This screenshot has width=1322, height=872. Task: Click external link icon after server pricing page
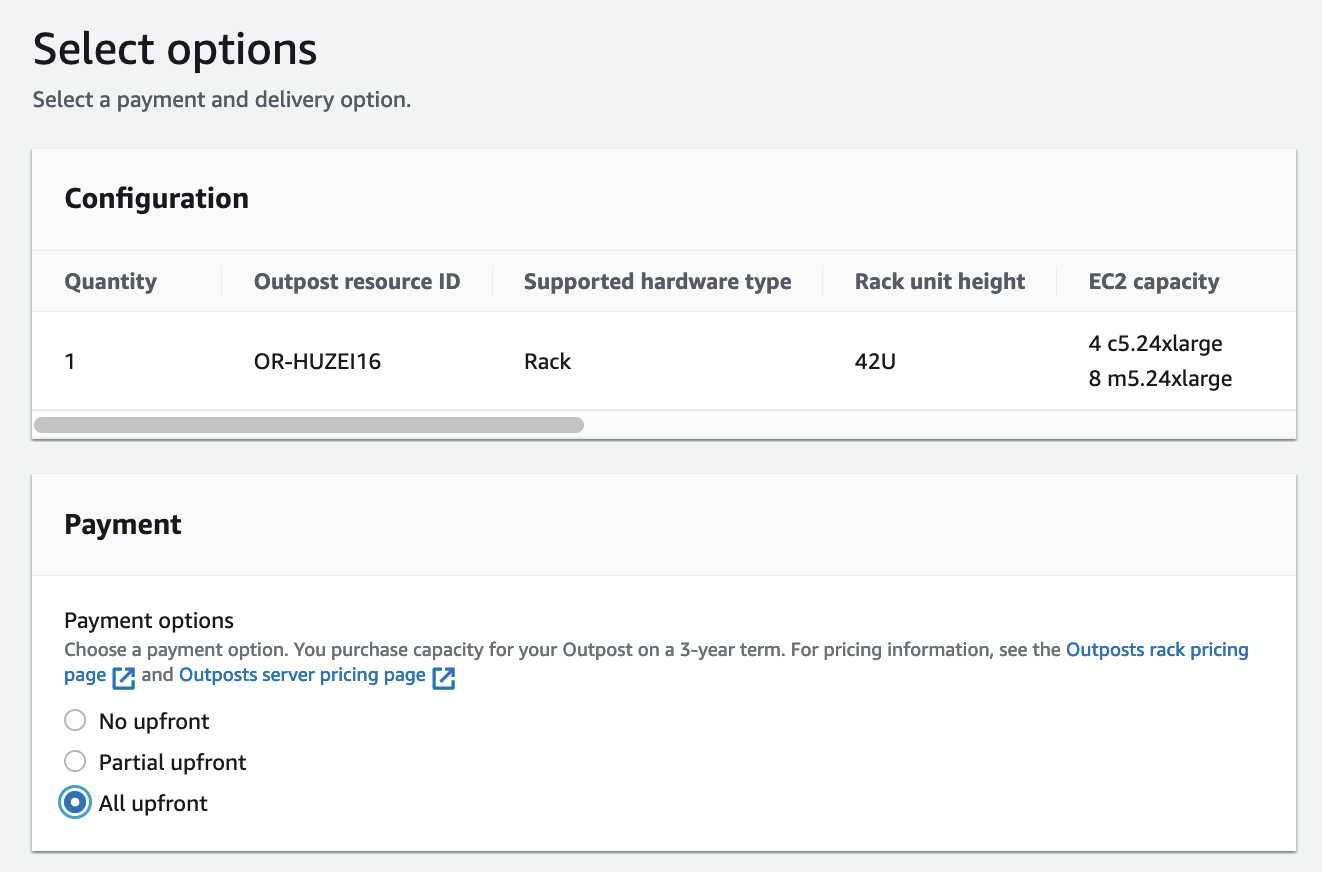click(444, 677)
